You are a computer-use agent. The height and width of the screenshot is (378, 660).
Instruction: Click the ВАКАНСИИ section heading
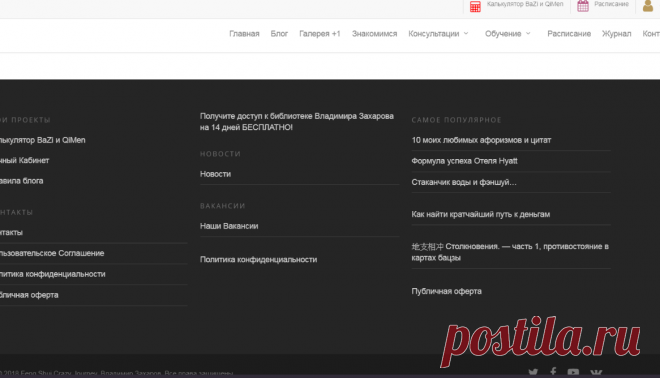click(223, 206)
